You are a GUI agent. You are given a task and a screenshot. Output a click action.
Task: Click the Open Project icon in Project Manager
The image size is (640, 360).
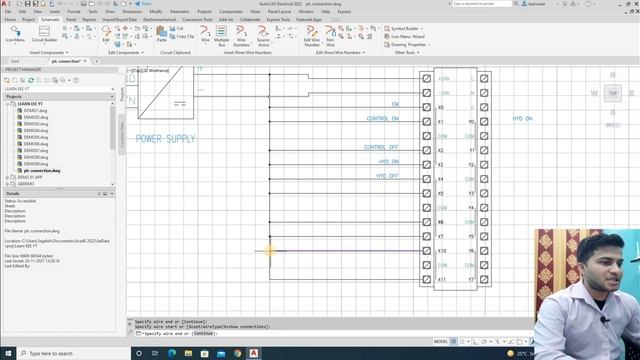coord(7,80)
